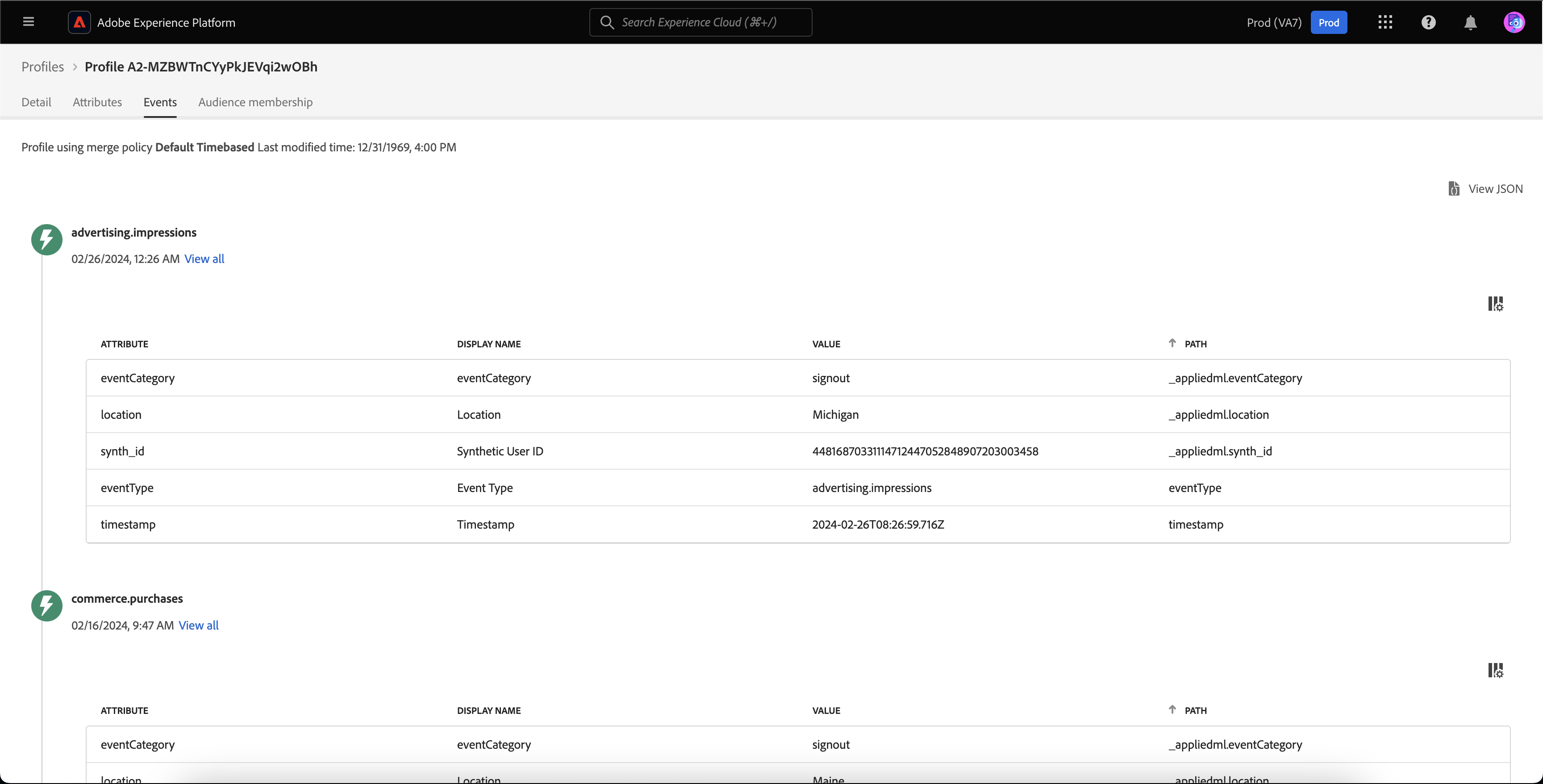Viewport: 1543px width, 784px height.
Task: Switch to the Attributes tab
Action: [97, 102]
